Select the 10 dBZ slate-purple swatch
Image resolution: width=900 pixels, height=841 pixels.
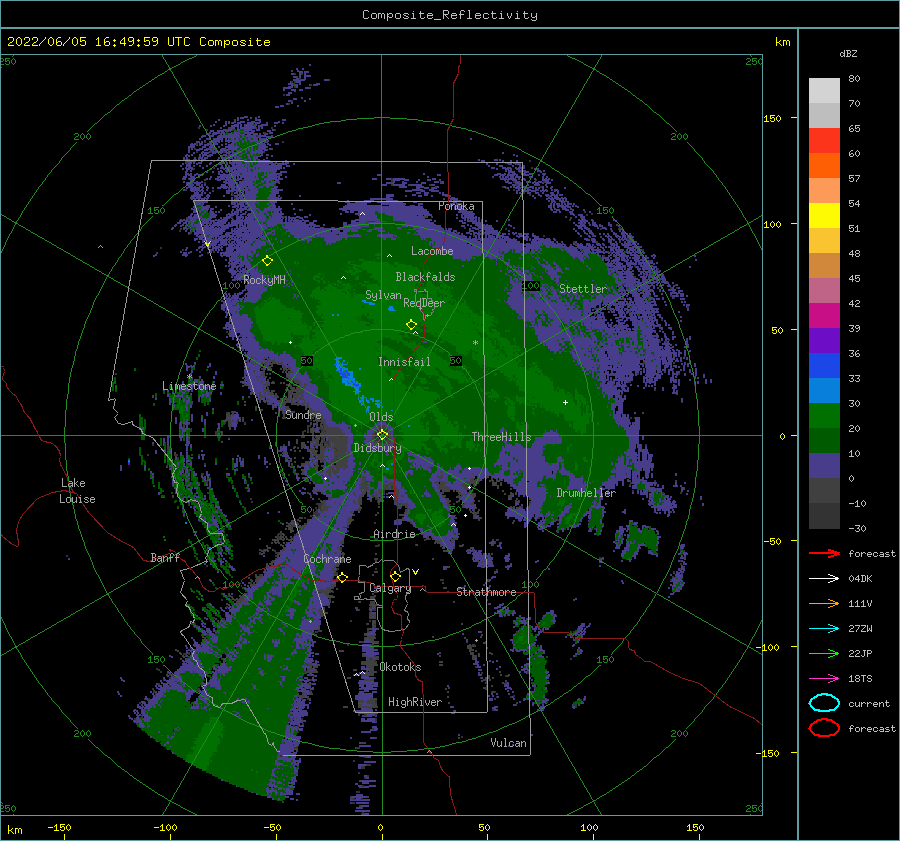click(824, 466)
